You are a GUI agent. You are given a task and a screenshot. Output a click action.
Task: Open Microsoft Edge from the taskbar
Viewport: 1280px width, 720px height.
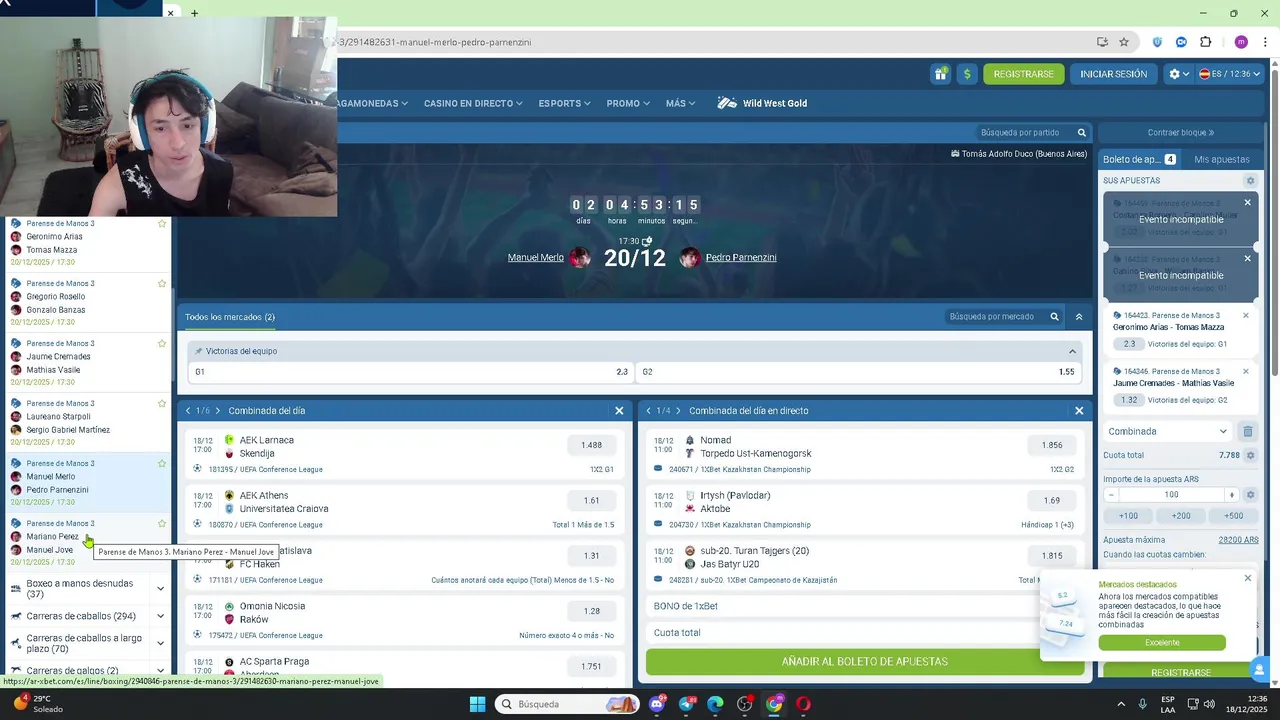[715, 704]
